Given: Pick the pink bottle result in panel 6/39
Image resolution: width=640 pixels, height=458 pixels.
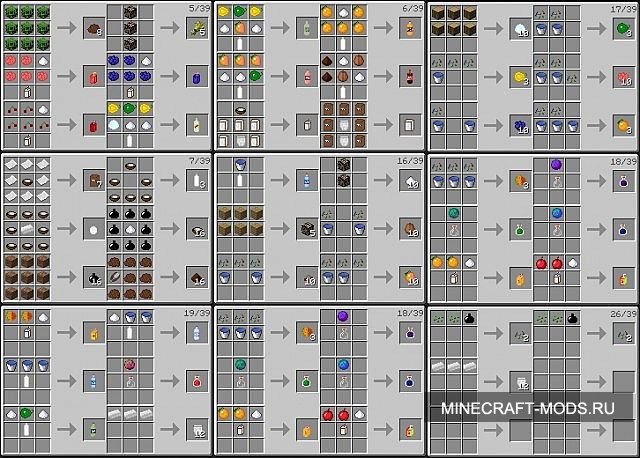Looking at the screenshot, I should pyautogui.click(x=307, y=76).
